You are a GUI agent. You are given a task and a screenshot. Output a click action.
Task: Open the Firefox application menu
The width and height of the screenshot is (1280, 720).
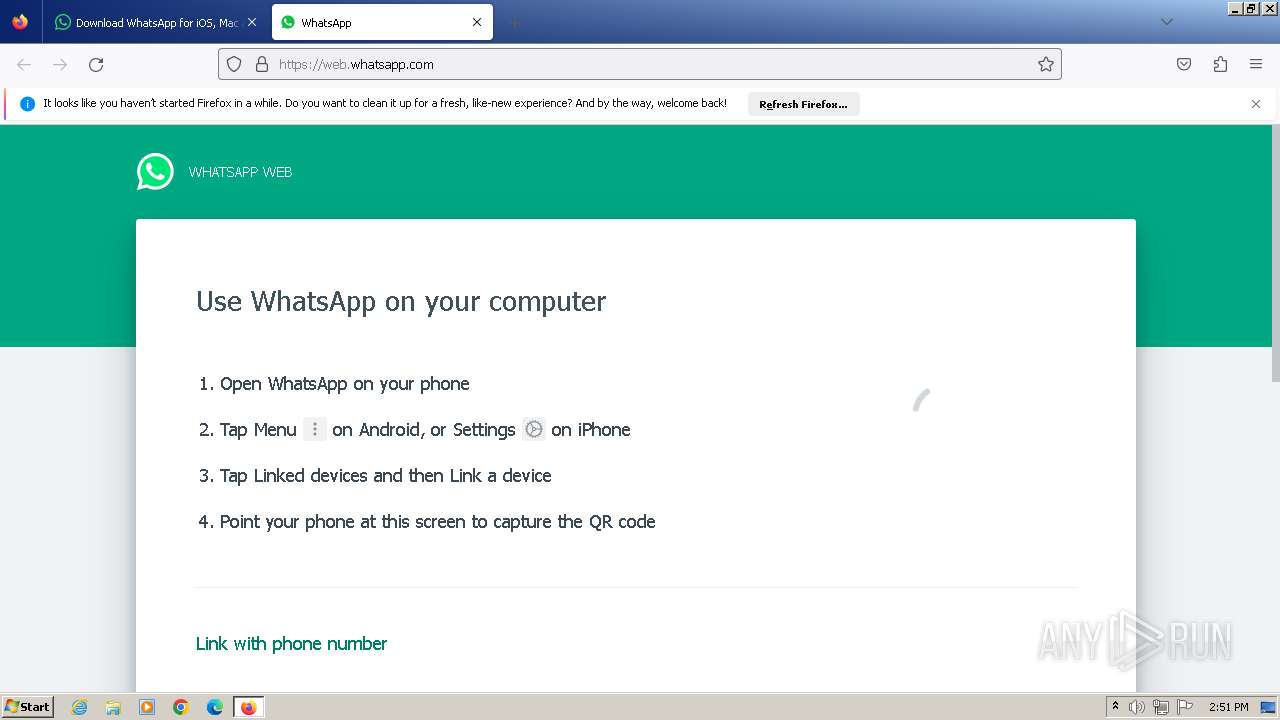(1256, 64)
